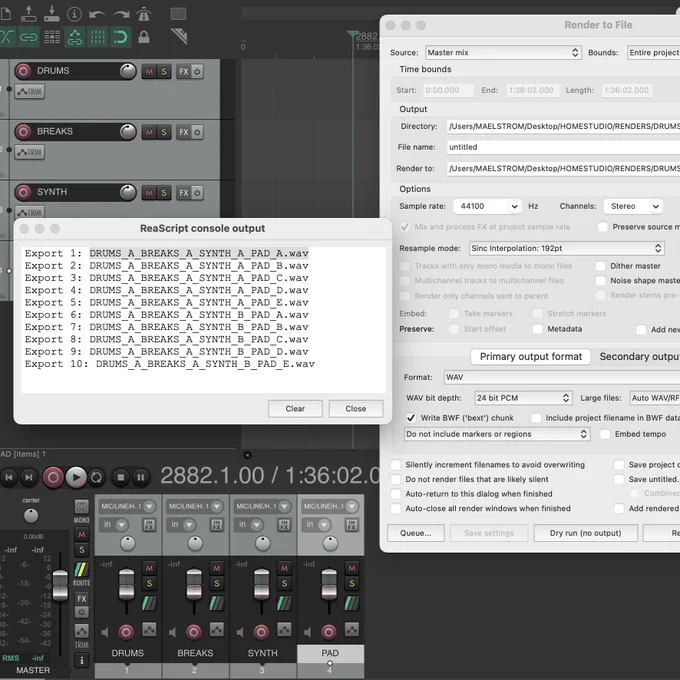This screenshot has width=680, height=680.
Task: Toggle the transport repeat loop button
Action: click(97, 477)
